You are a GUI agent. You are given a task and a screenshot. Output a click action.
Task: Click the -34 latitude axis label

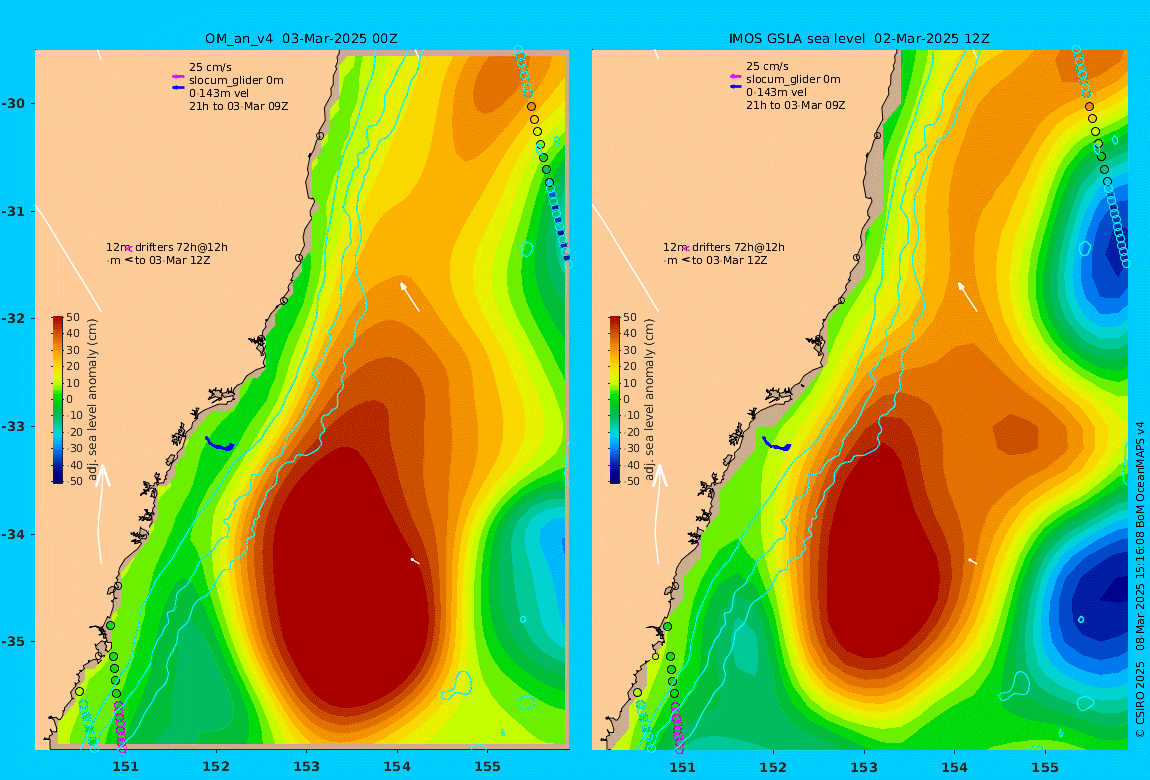[x=12, y=534]
